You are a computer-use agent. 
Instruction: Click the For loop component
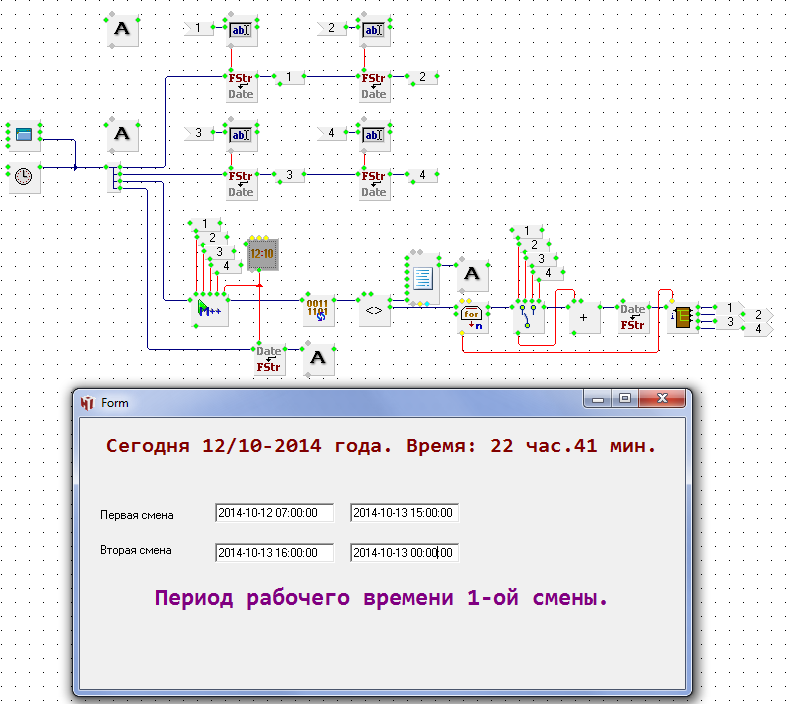tap(471, 315)
